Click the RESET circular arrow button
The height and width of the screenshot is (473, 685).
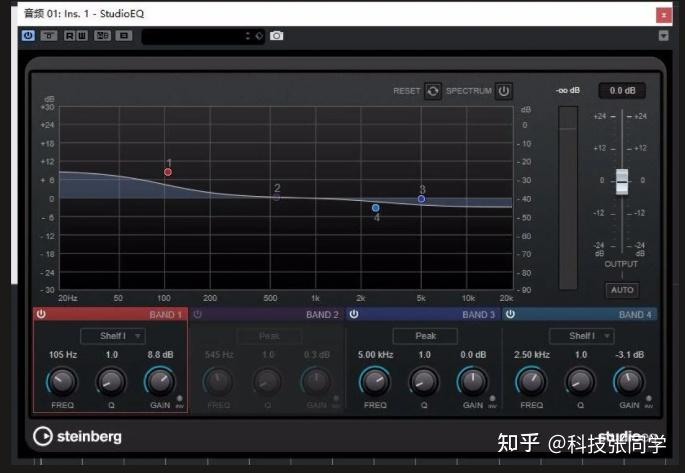coord(432,91)
